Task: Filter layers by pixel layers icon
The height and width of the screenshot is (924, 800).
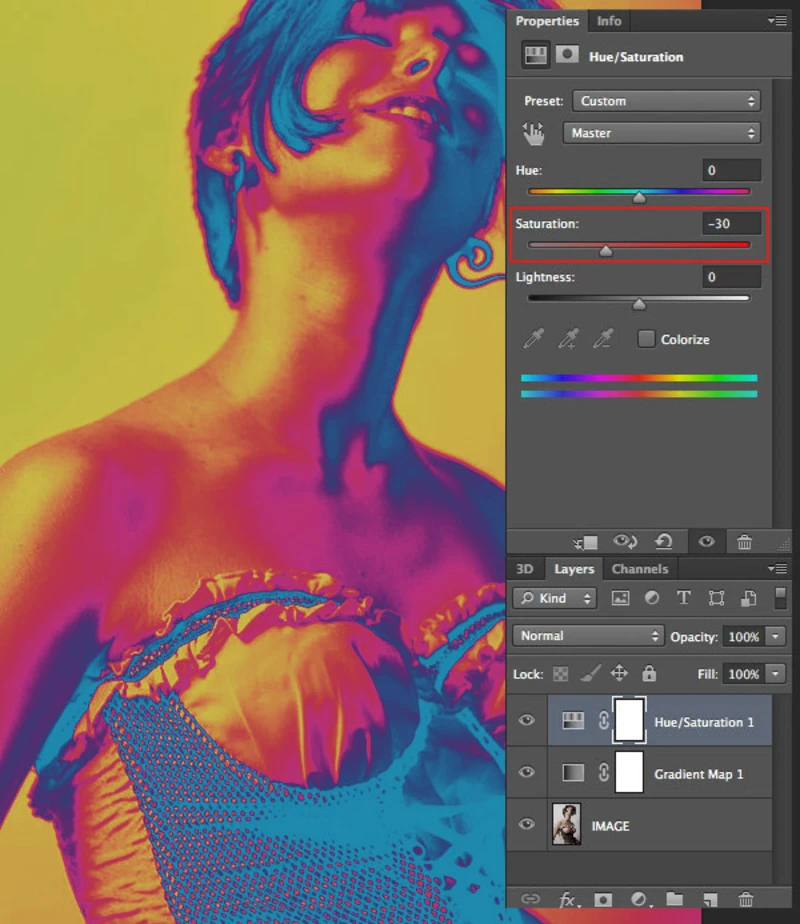Action: [x=620, y=598]
